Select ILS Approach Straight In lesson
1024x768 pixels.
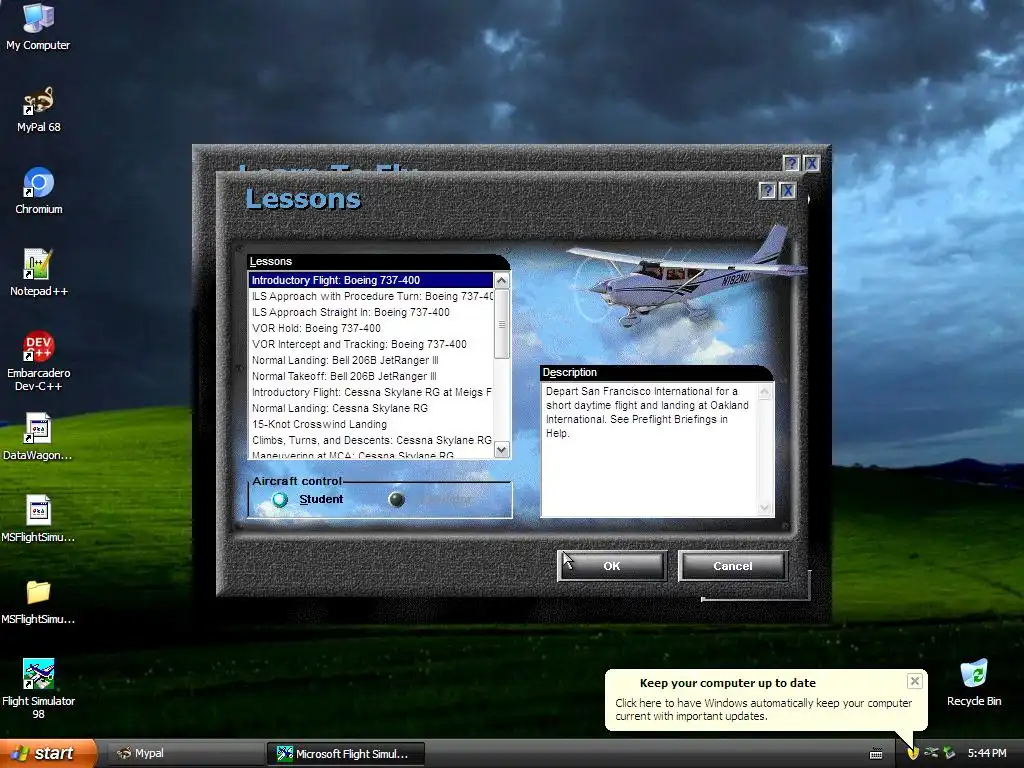[x=370, y=312]
